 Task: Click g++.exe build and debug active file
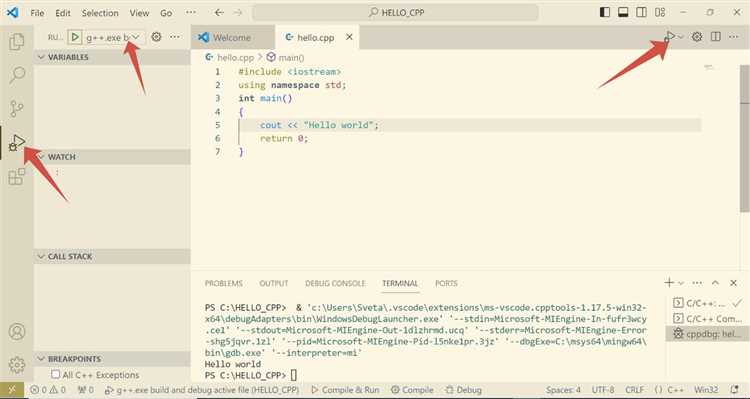click(203, 390)
